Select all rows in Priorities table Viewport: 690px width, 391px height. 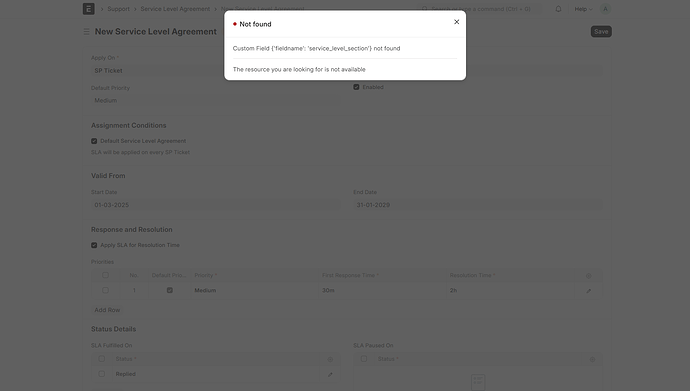[105, 275]
